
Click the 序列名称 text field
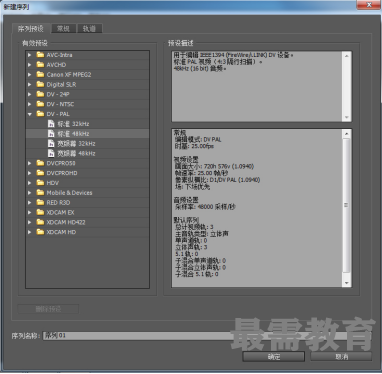tap(207, 336)
